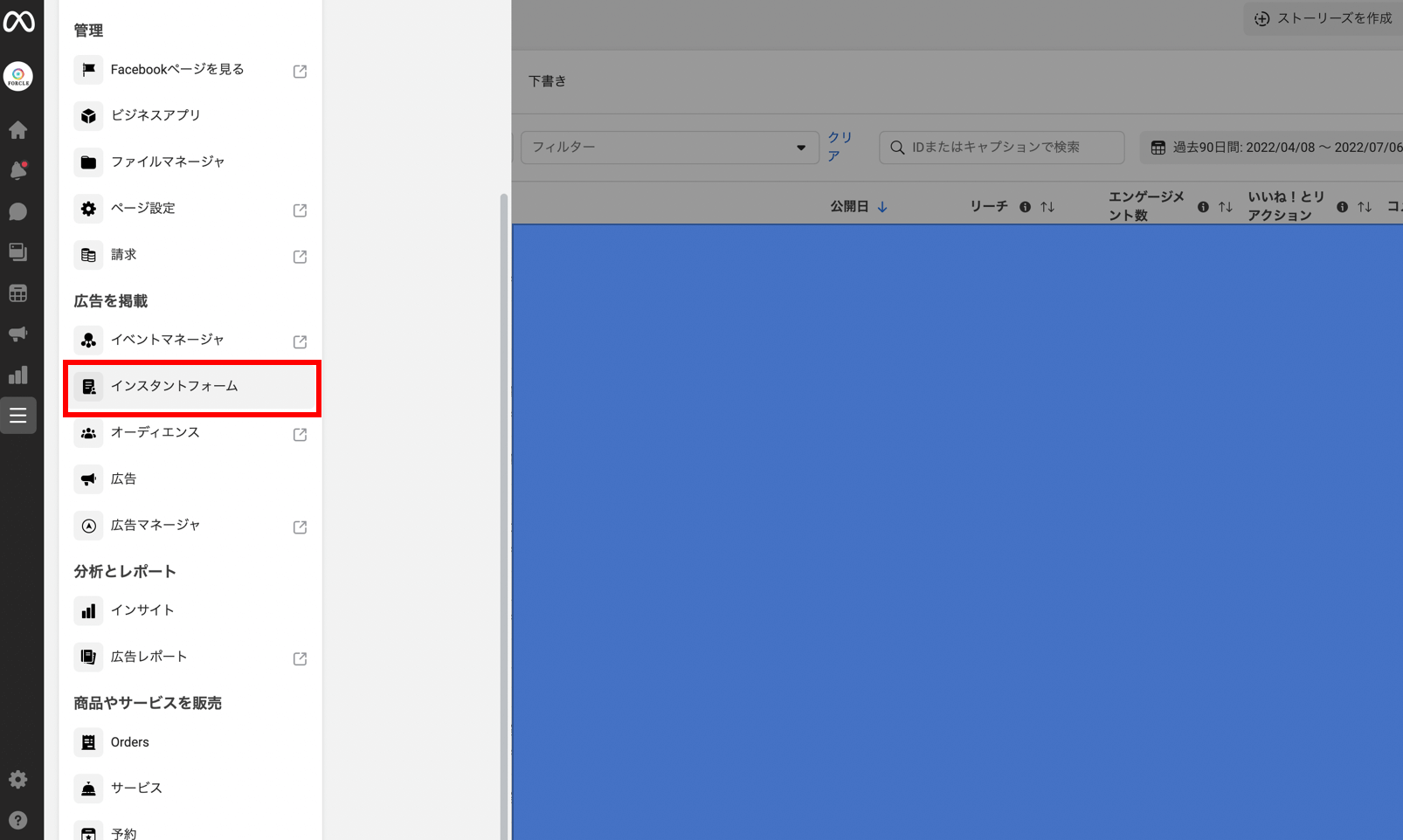Open オーディエンス in the menu
The height and width of the screenshot is (840, 1403).
[192, 433]
